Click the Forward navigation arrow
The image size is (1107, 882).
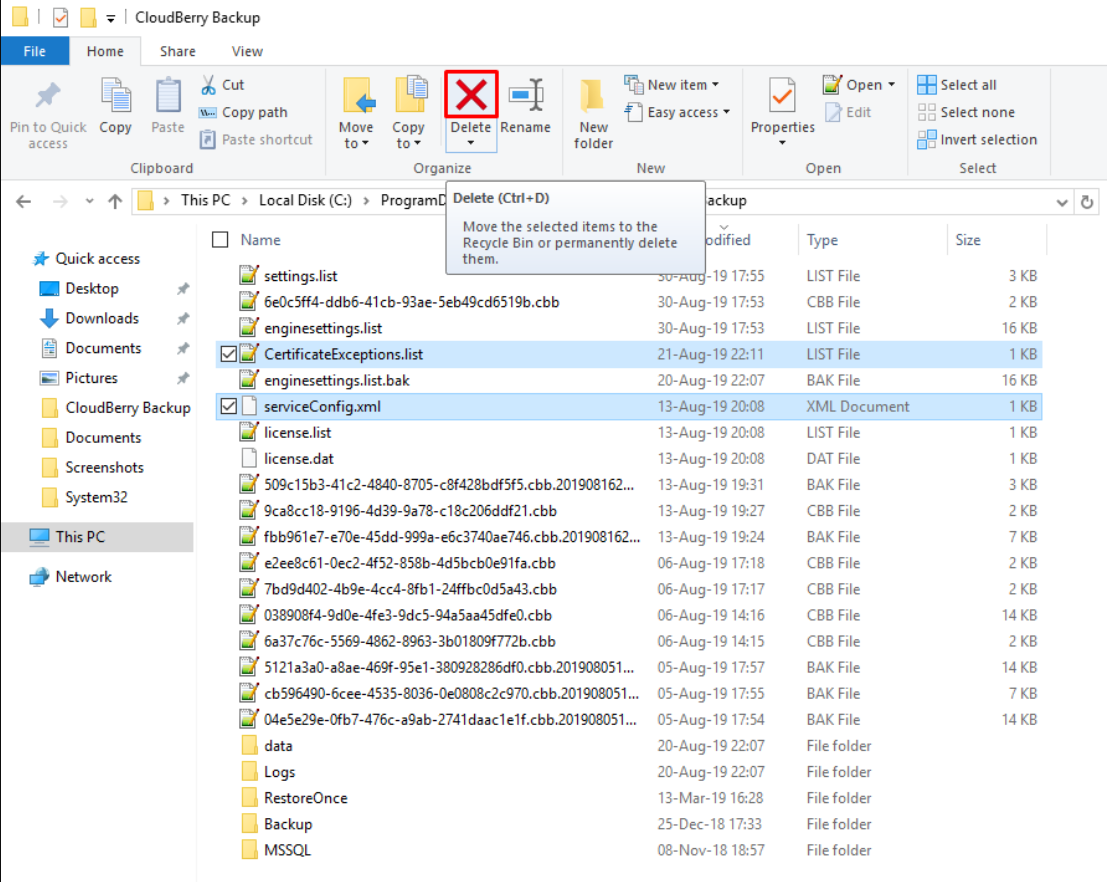[61, 202]
